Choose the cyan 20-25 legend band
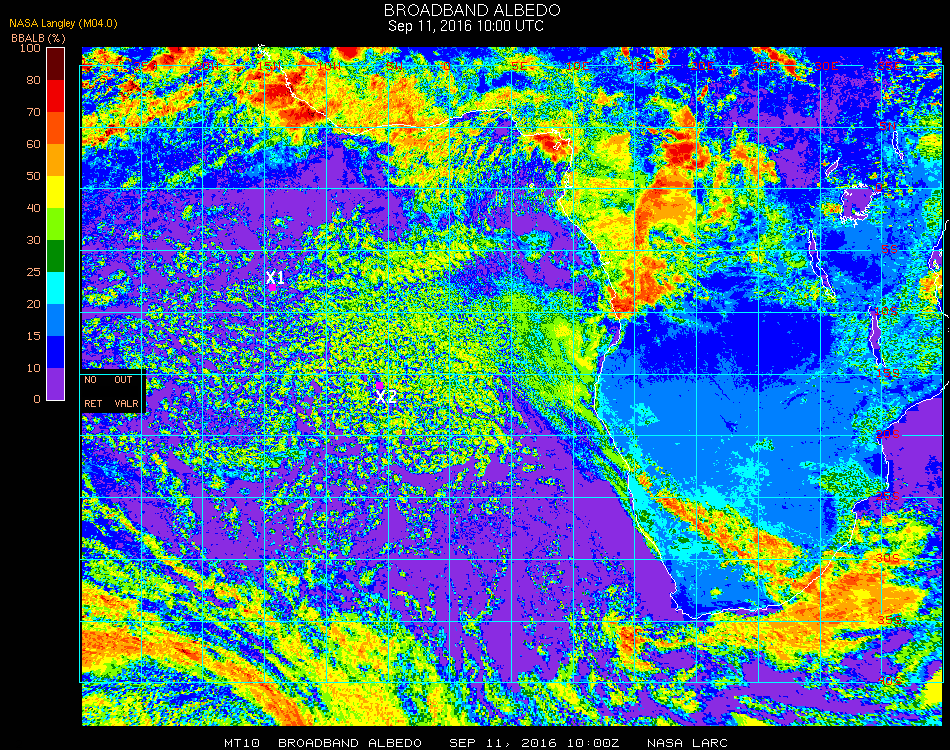The height and width of the screenshot is (750, 950). (x=56, y=288)
